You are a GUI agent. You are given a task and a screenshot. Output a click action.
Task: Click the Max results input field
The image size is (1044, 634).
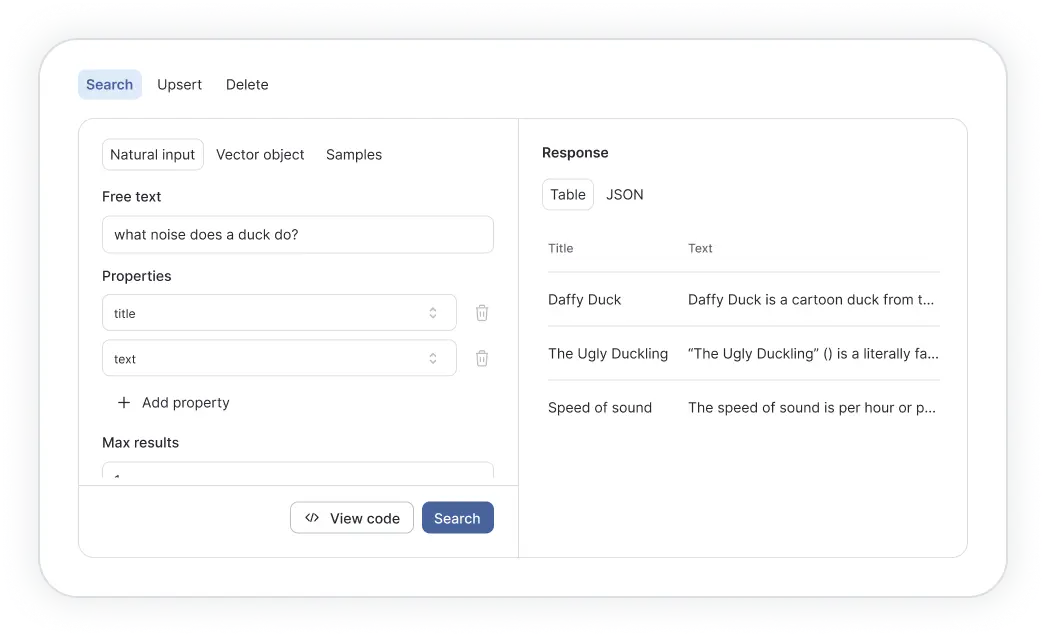tap(297, 473)
